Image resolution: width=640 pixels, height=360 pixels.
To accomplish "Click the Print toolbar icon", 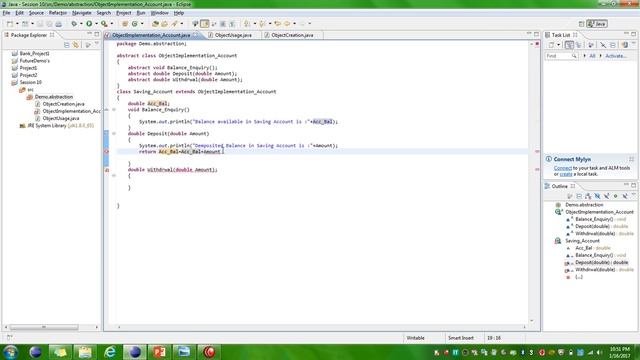I will 58,24.
